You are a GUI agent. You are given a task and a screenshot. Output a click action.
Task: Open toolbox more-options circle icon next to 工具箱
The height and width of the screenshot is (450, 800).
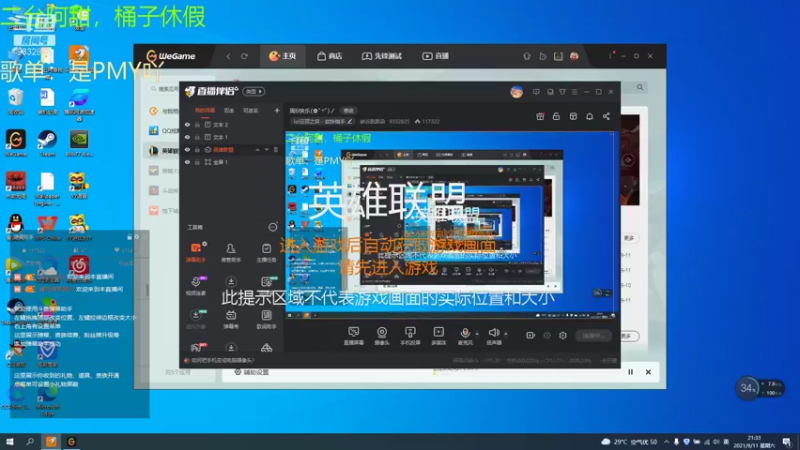pos(273,227)
